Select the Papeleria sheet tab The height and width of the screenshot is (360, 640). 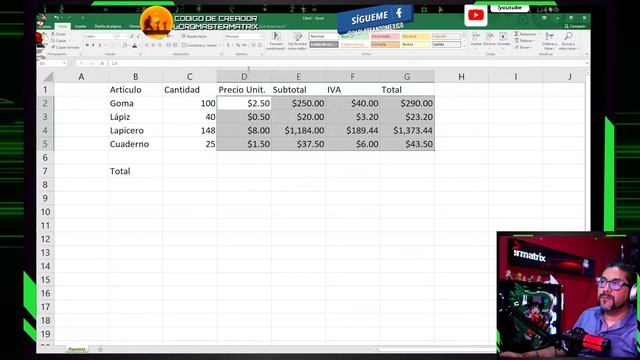pyautogui.click(x=77, y=349)
